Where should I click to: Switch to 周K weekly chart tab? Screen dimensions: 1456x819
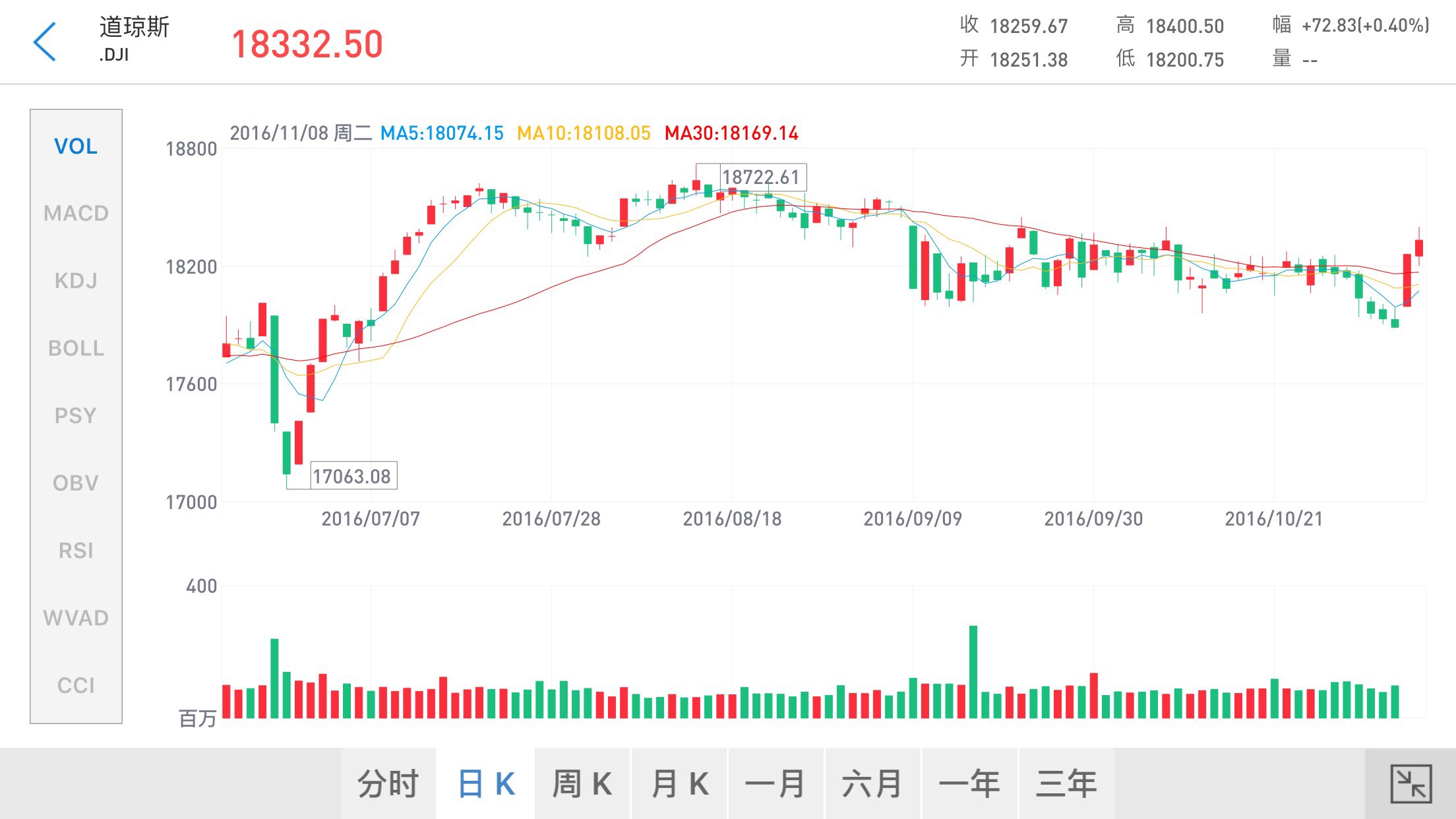point(582,784)
